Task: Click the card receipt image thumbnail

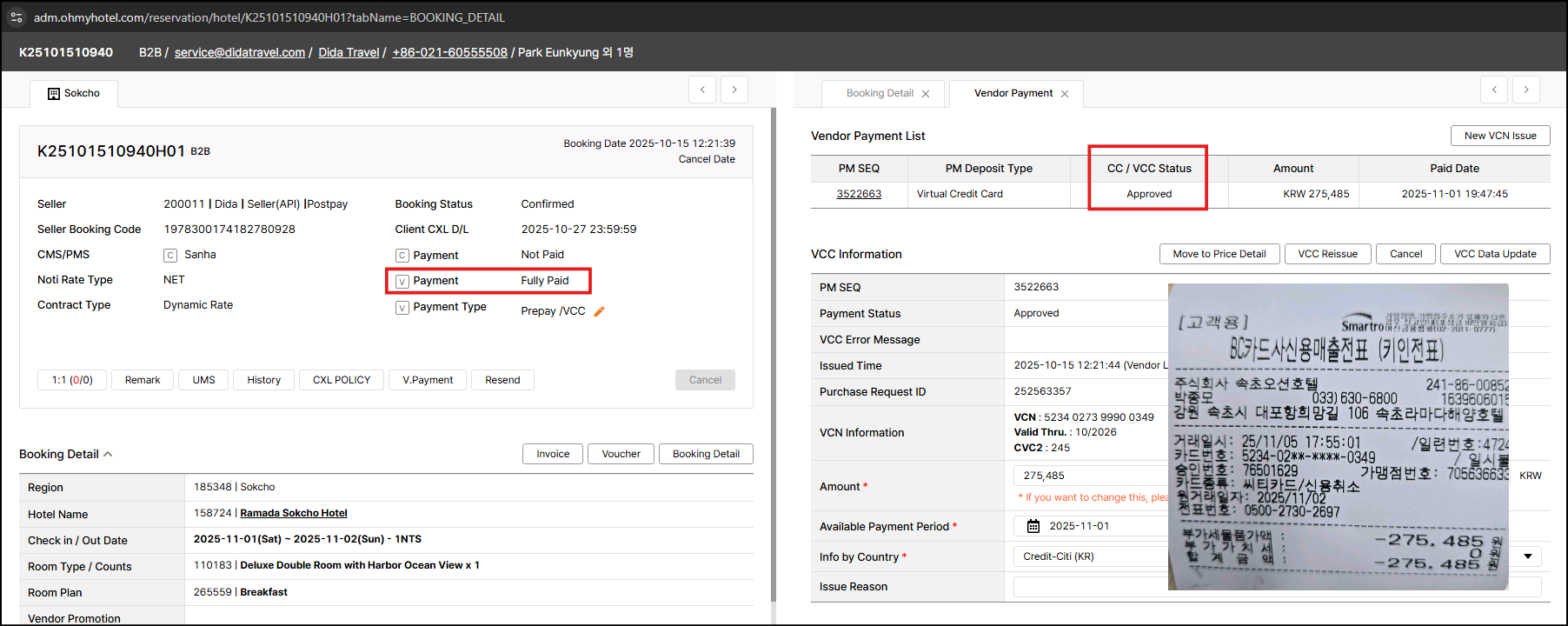Action: 1338,436
